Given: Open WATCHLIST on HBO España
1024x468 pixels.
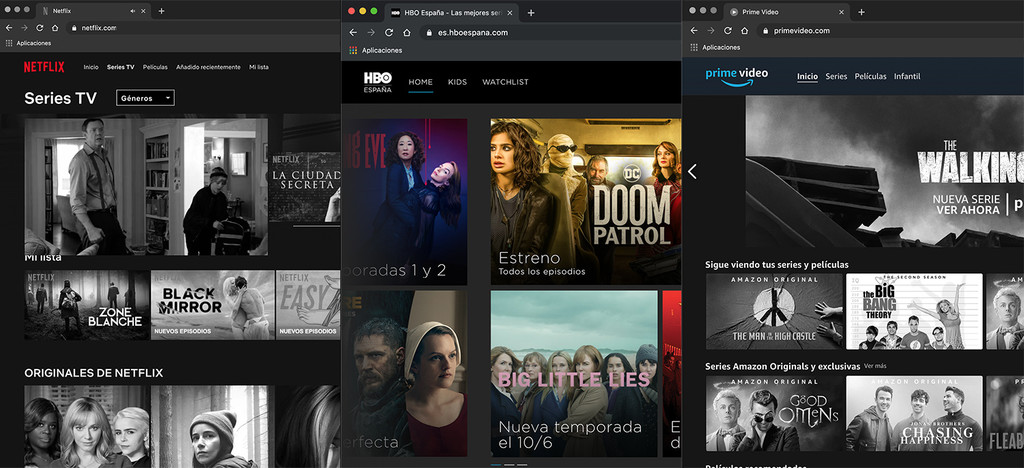Looking at the screenshot, I should pos(505,82).
